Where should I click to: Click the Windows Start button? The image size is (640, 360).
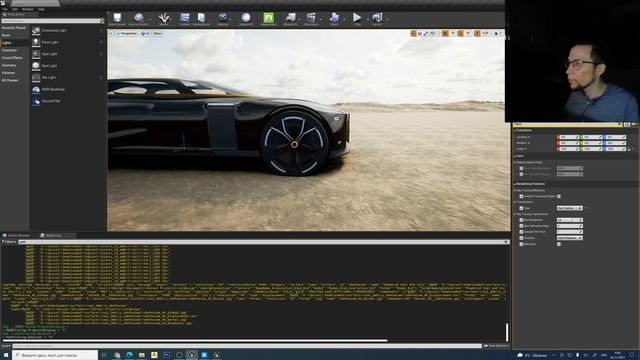pyautogui.click(x=6, y=355)
